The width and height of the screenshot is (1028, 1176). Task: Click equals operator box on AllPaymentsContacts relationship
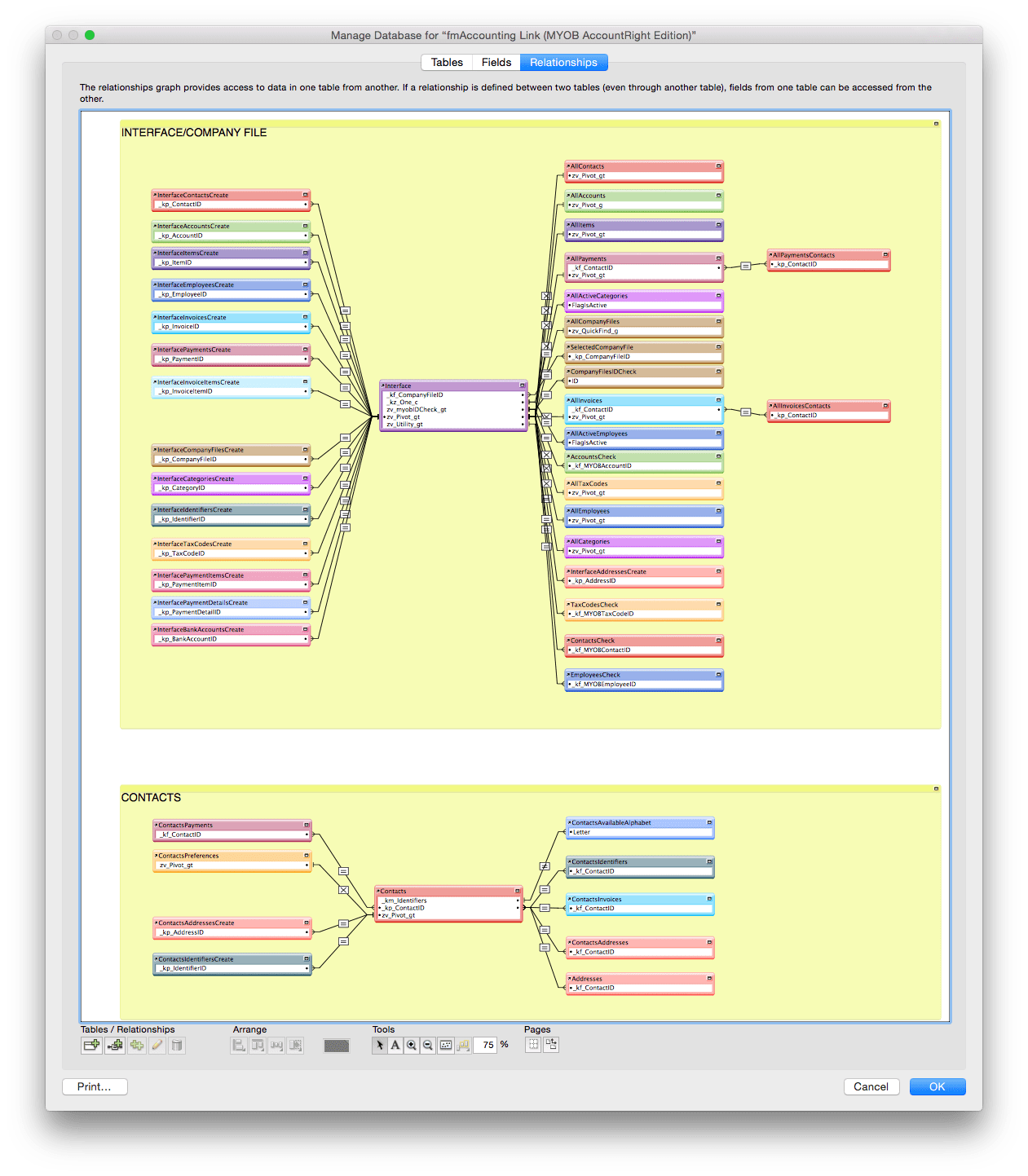click(x=745, y=266)
